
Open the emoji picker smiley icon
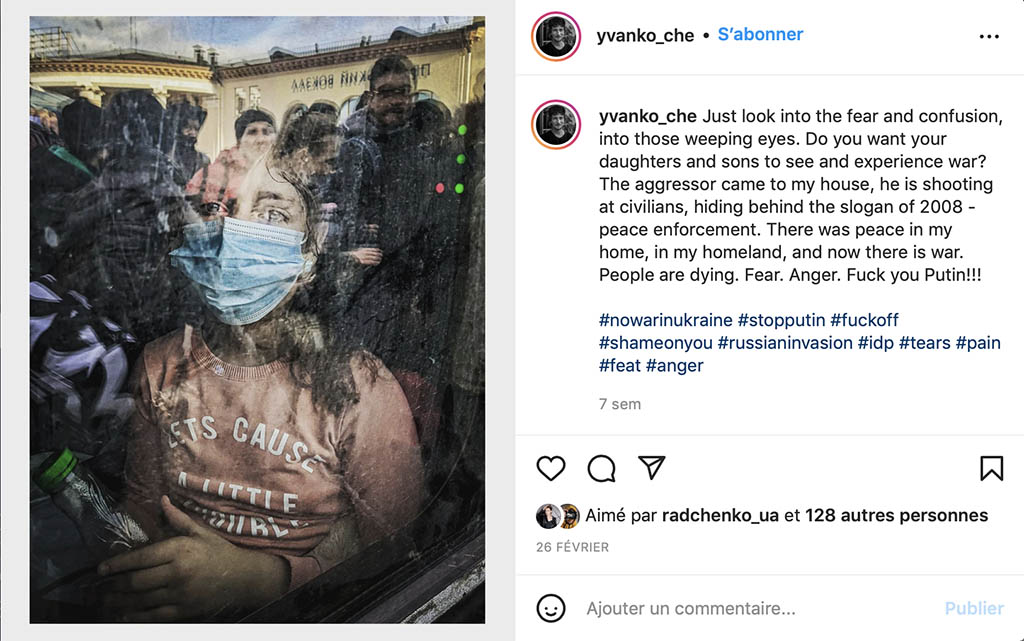(x=551, y=608)
